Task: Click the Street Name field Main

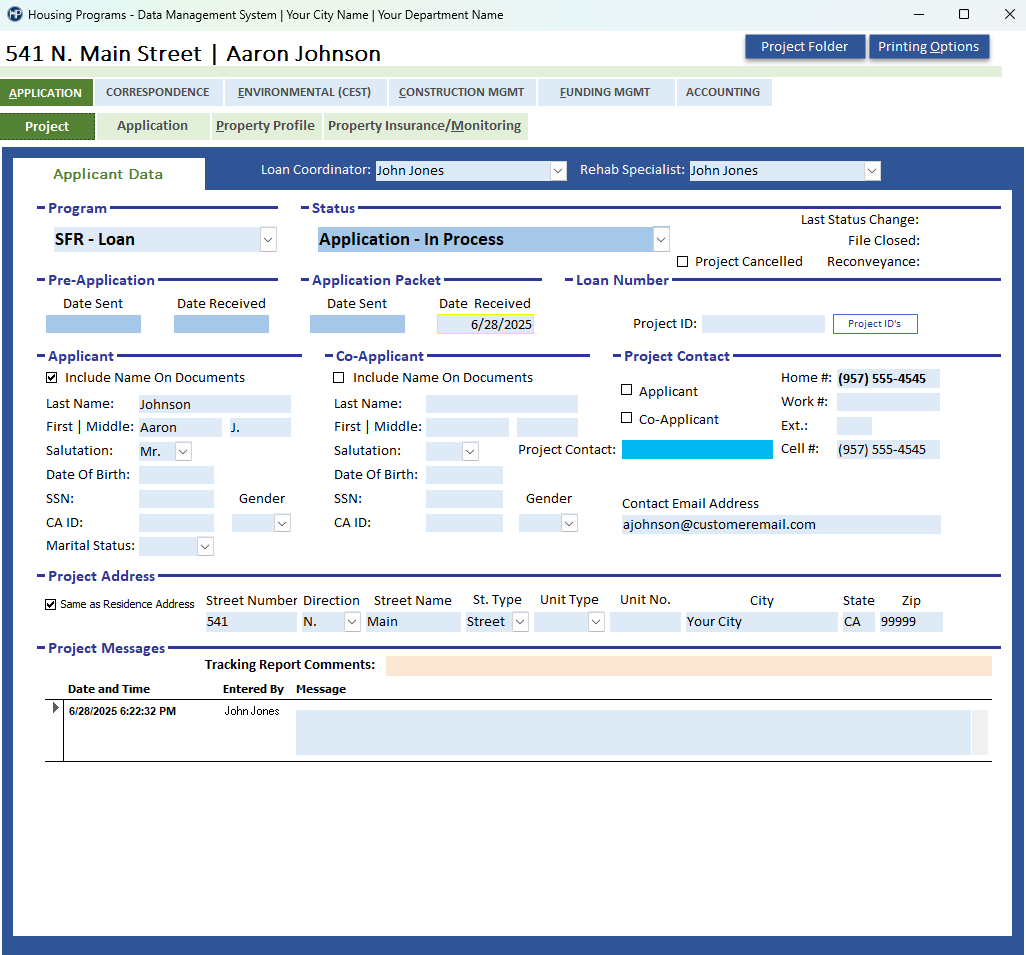Action: click(x=414, y=622)
